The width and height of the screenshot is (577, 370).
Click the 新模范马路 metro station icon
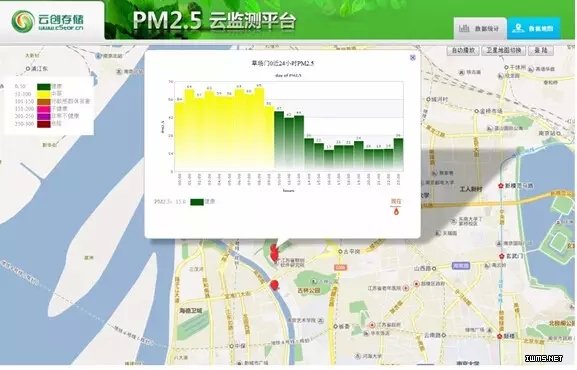(x=501, y=186)
